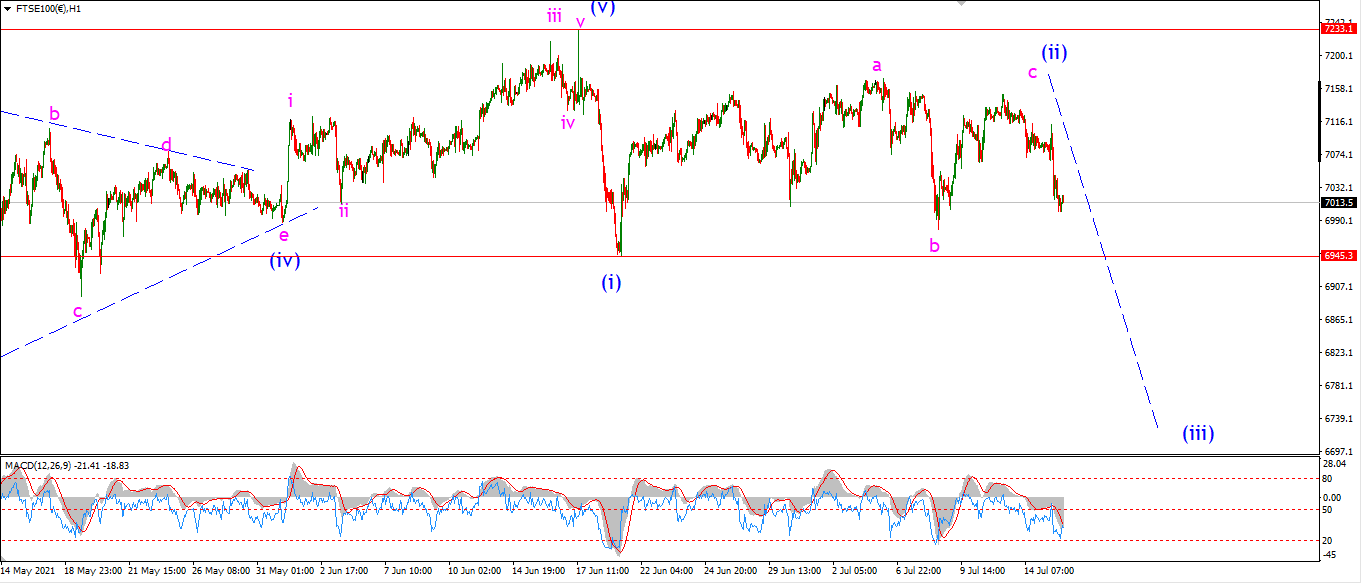Image resolution: width=1362 pixels, height=584 pixels.
Task: Select the blue (iii) wave target label
Action: (1198, 433)
